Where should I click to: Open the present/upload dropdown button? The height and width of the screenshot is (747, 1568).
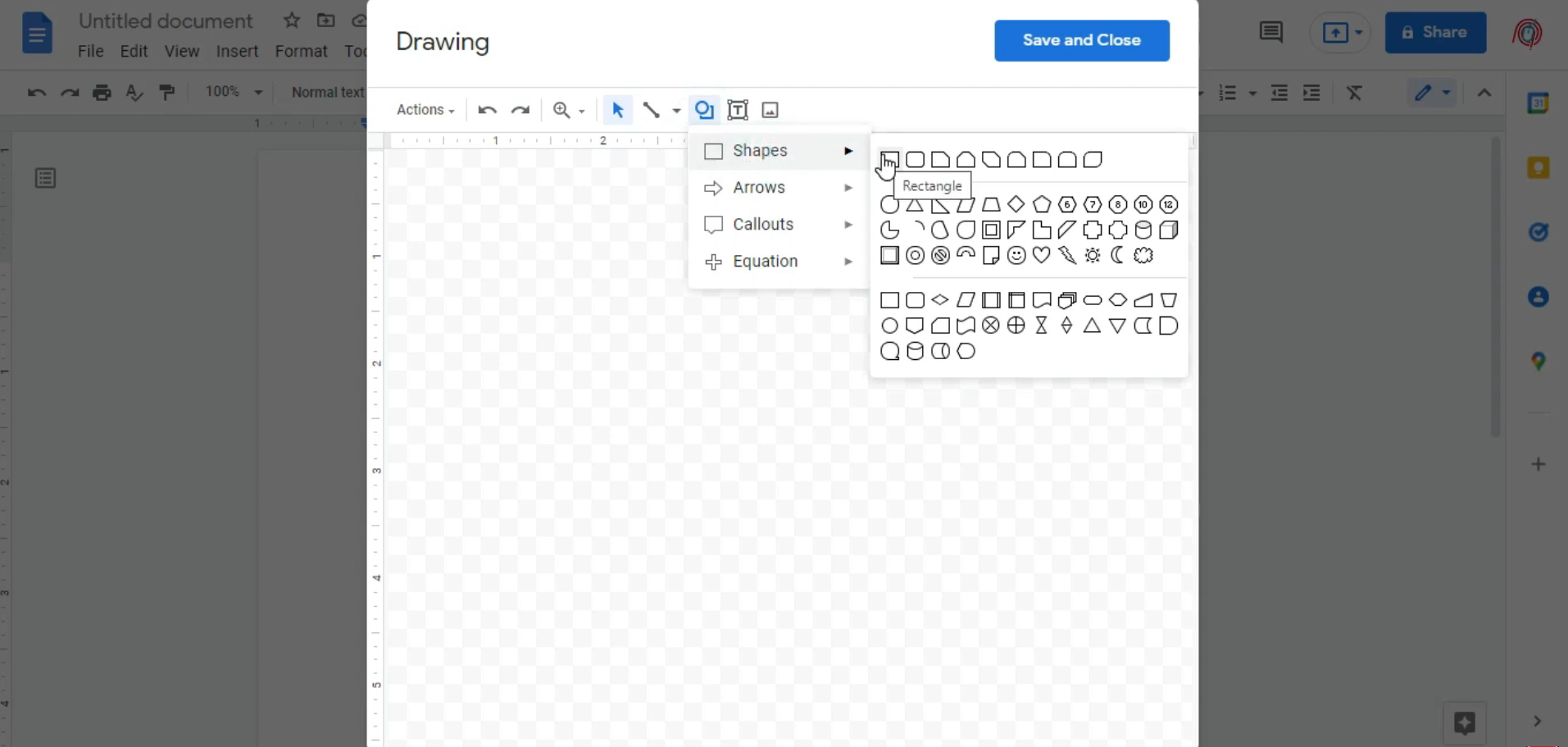click(x=1340, y=33)
